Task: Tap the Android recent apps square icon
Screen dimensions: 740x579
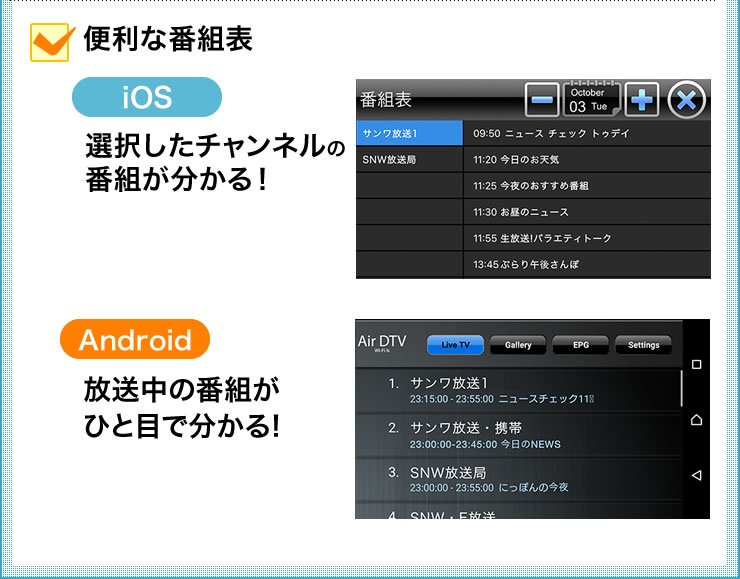Action: [696, 364]
